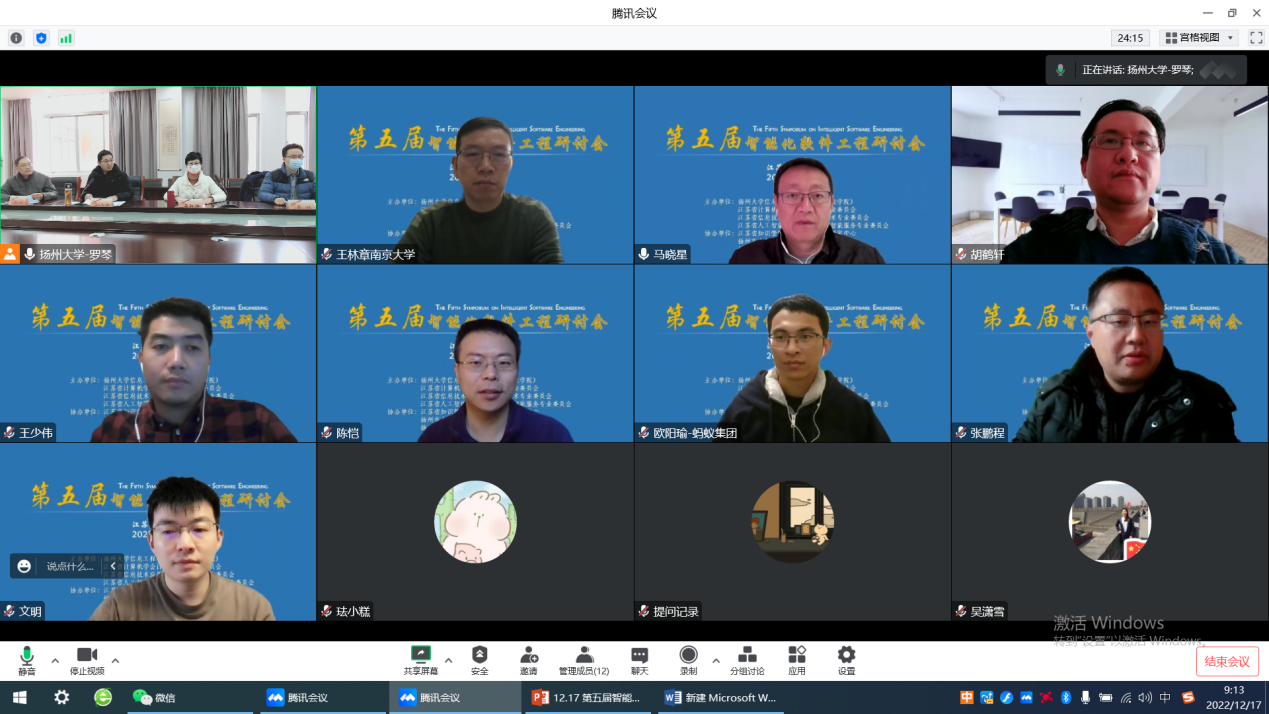This screenshot has height=714, width=1269.
Task: Expand video options arrow beside stop video
Action: [x=115, y=660]
